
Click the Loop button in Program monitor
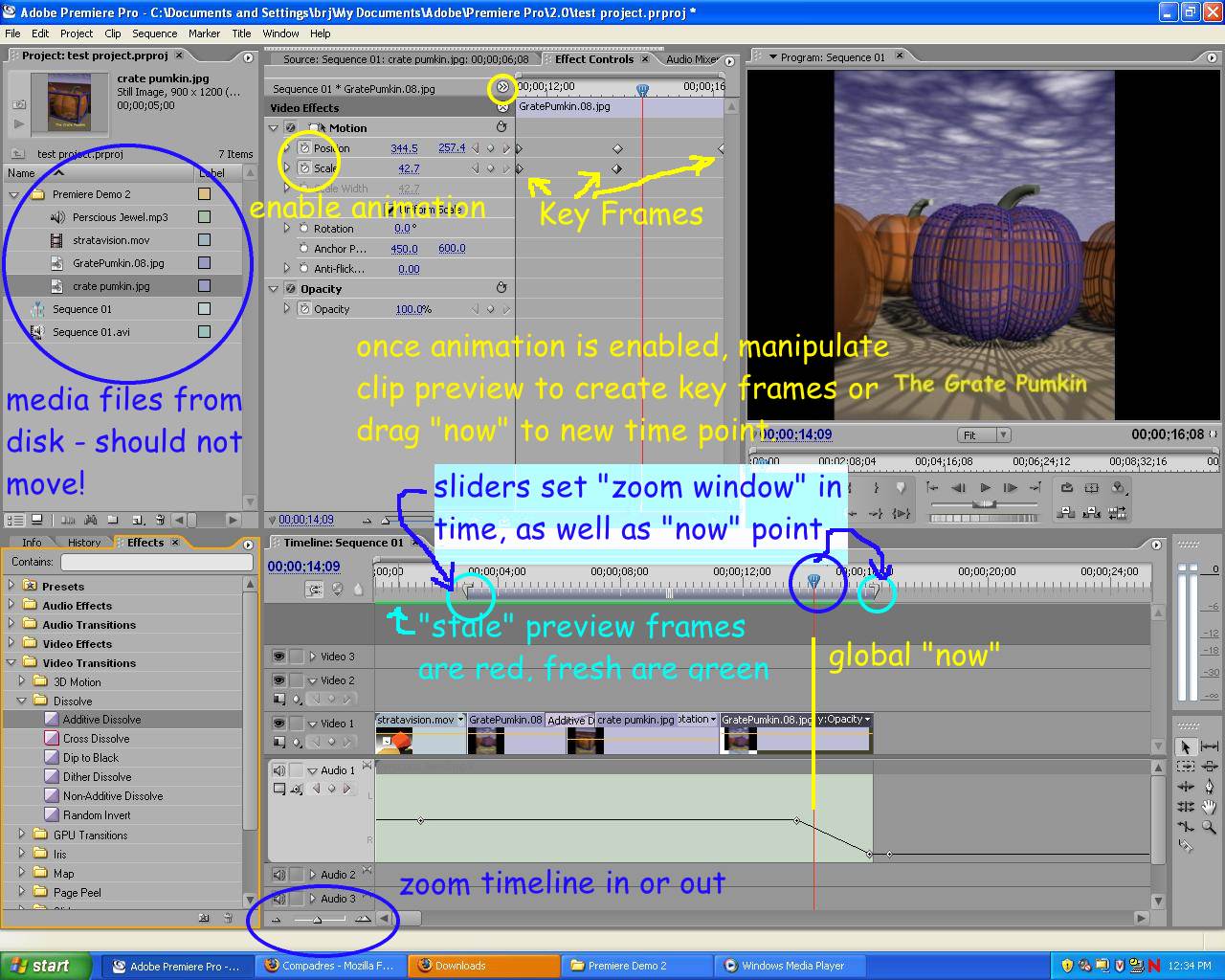tap(1067, 488)
